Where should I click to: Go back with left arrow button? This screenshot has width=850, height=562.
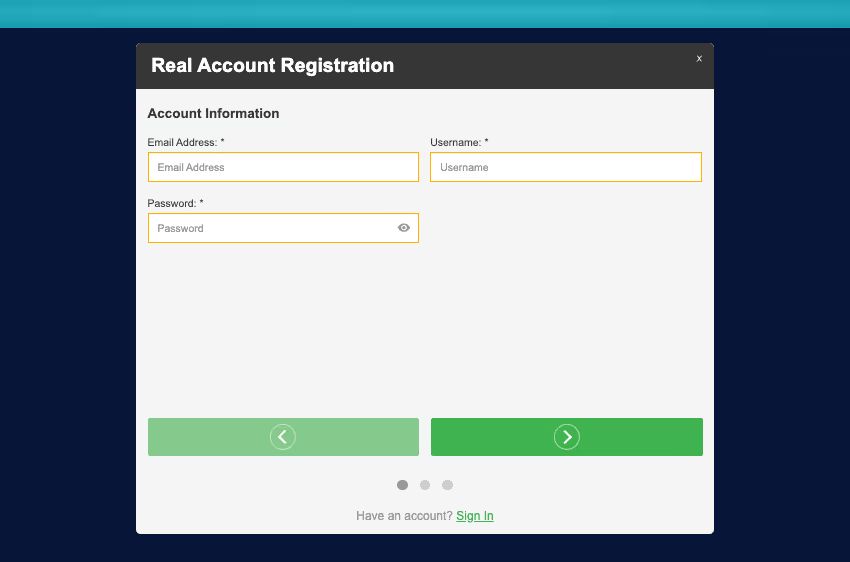click(x=283, y=437)
